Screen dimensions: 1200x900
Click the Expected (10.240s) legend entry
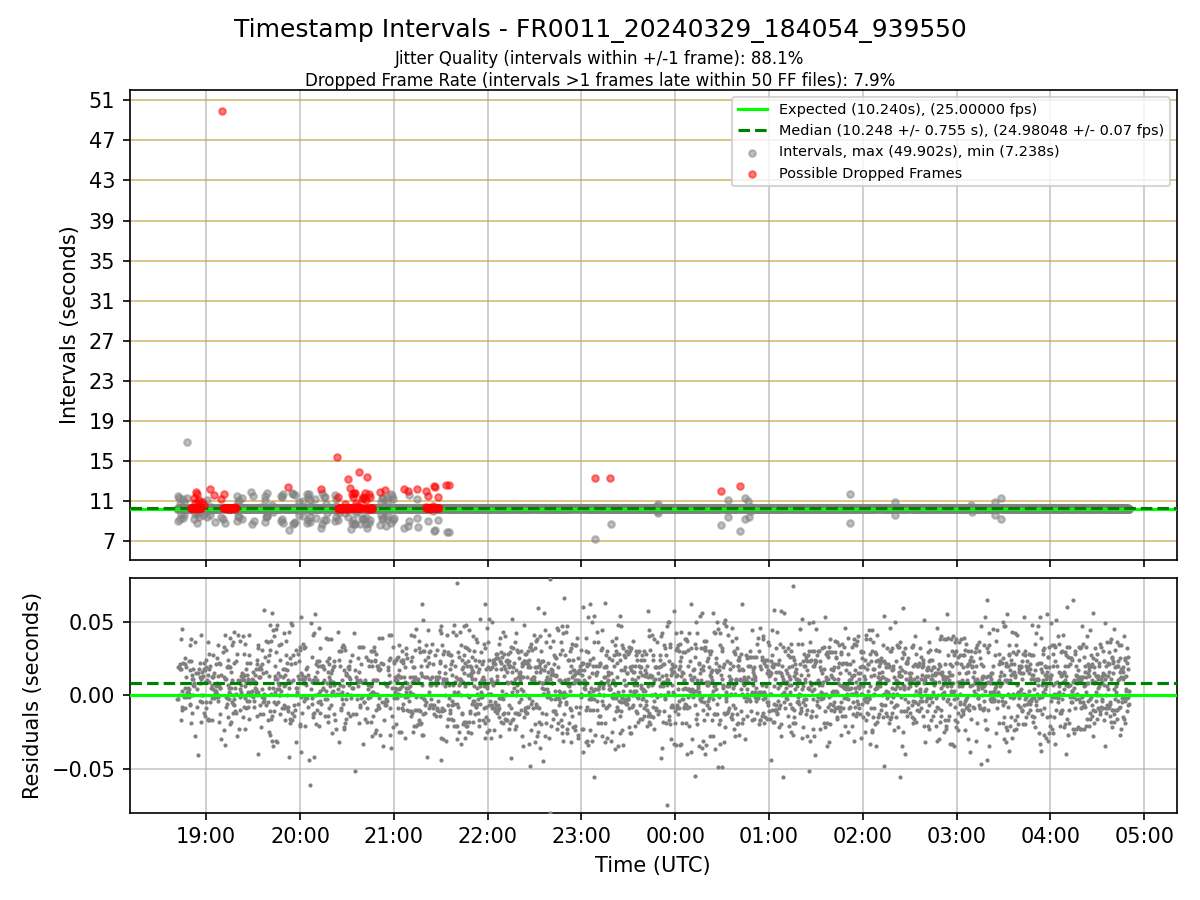click(907, 109)
